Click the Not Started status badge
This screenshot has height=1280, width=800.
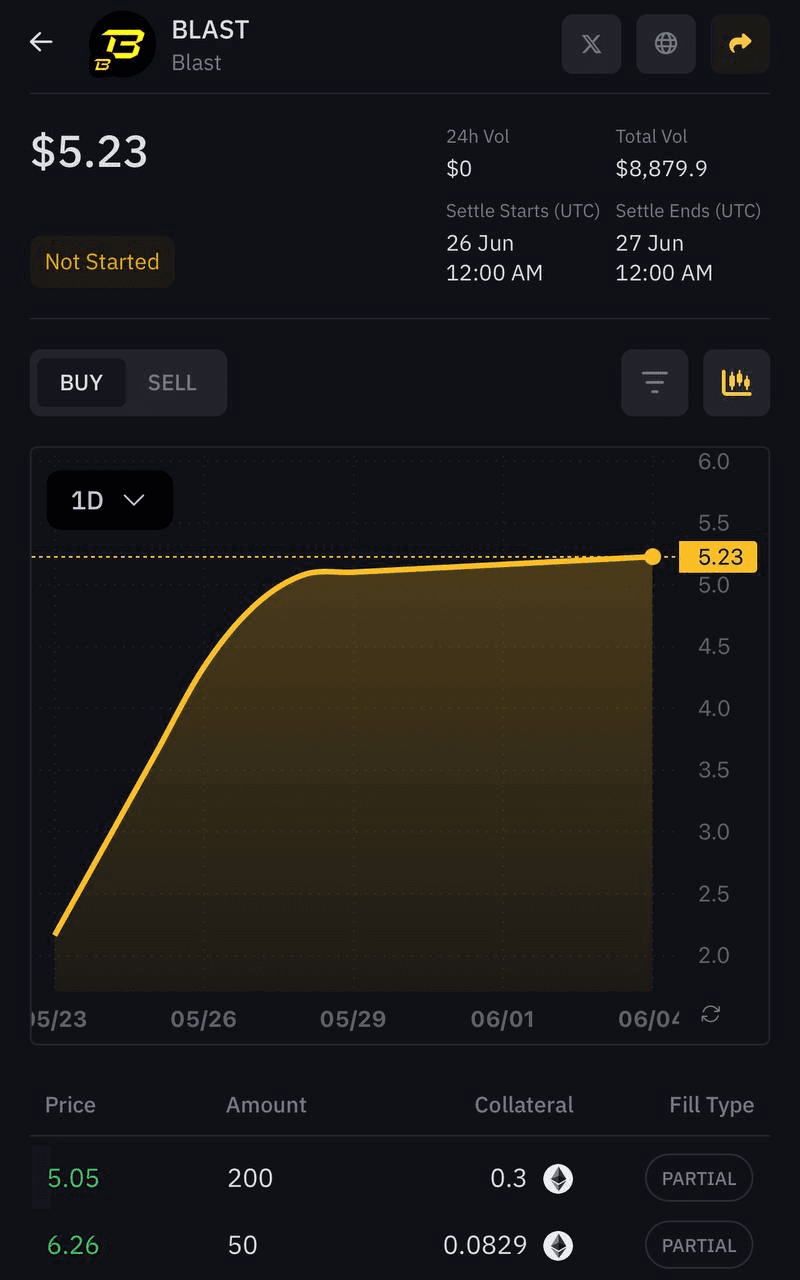tap(102, 262)
